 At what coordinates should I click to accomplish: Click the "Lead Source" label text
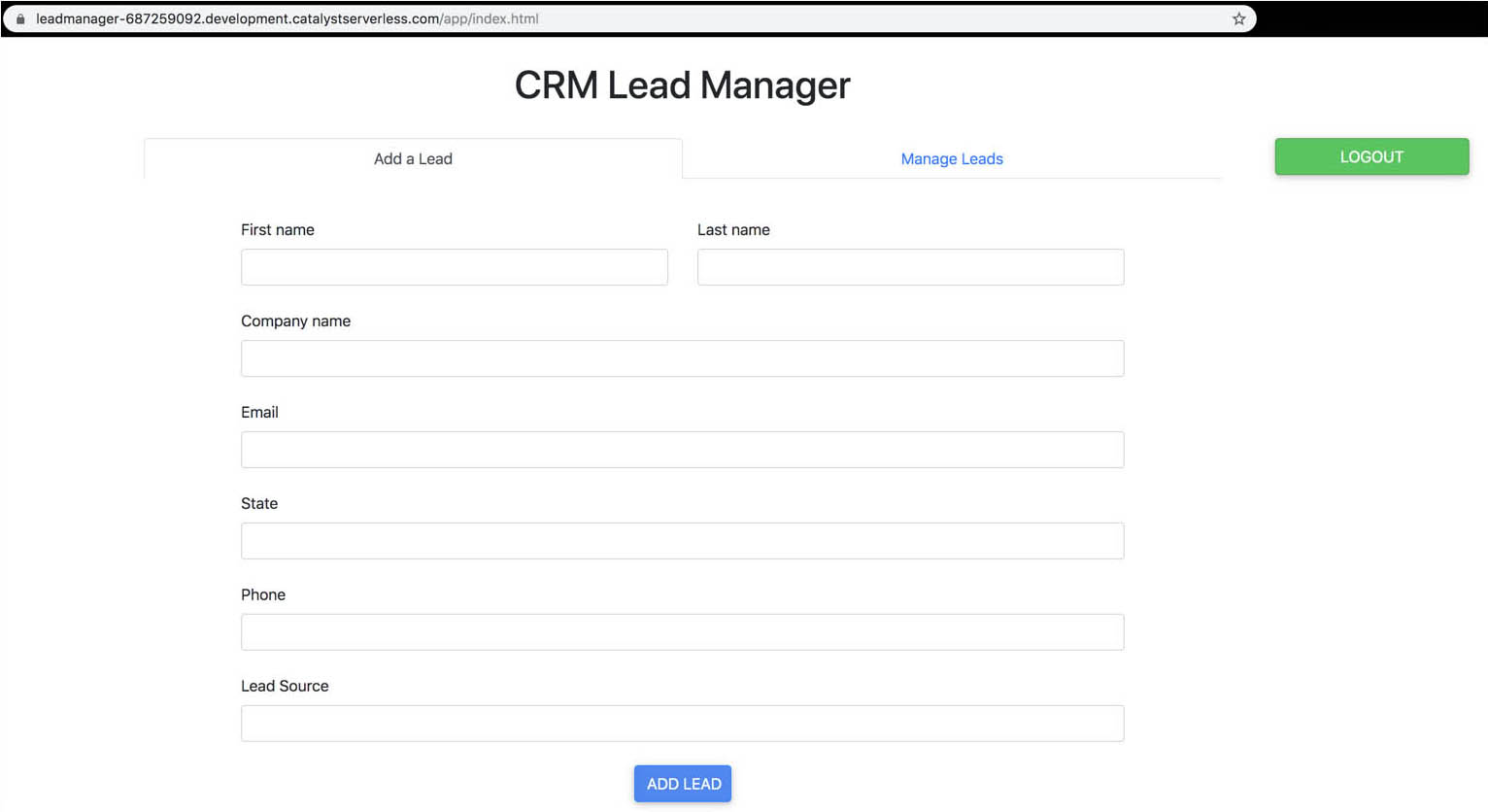point(285,687)
